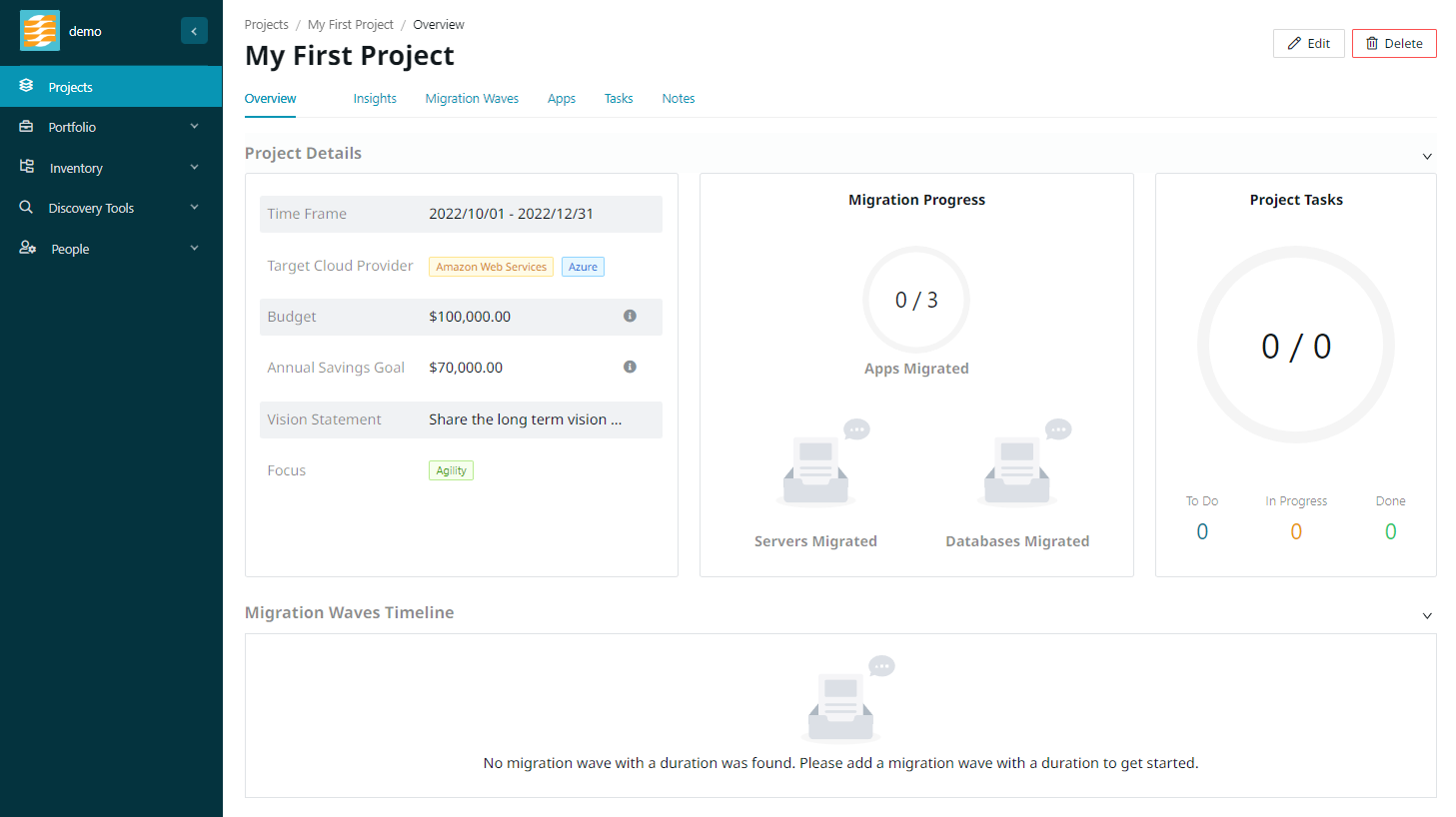The width and height of the screenshot is (1456, 817).
Task: Click the Portfolio briefcase icon in sidebar
Action: [27, 127]
